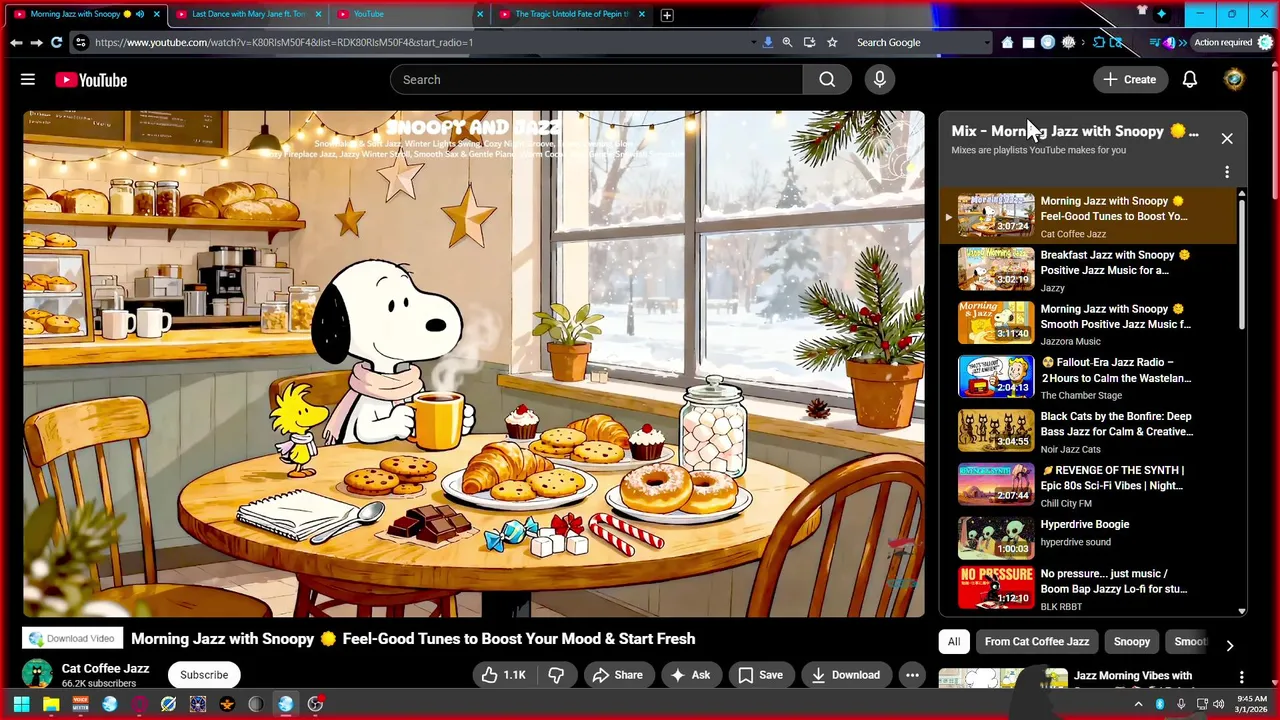The width and height of the screenshot is (1280, 720).
Task: Select the All filter chip
Action: pos(954,642)
